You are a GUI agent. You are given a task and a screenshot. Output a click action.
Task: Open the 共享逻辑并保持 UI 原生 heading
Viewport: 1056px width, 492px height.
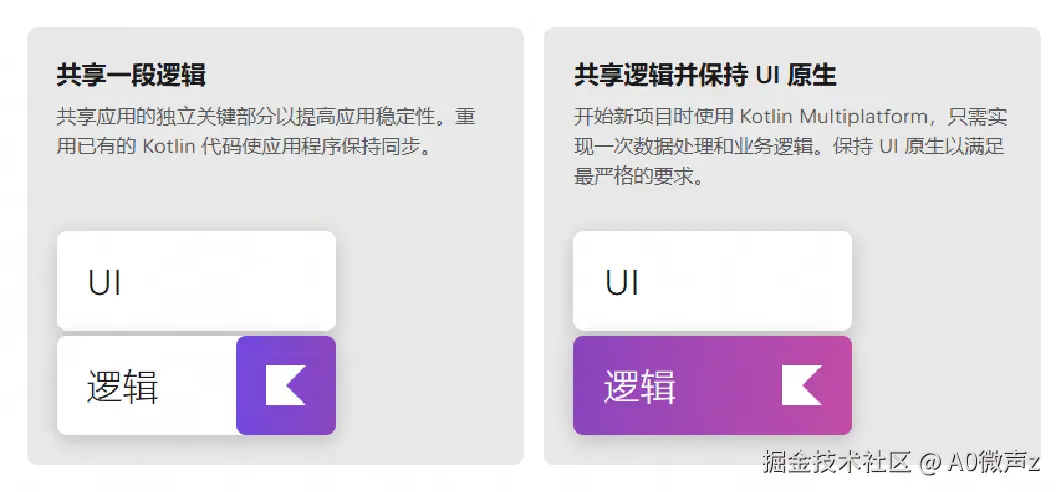coord(705,75)
